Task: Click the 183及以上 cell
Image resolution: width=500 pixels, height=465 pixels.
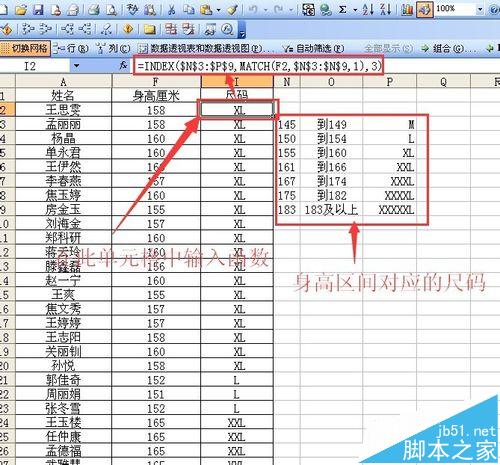Action: (x=331, y=210)
